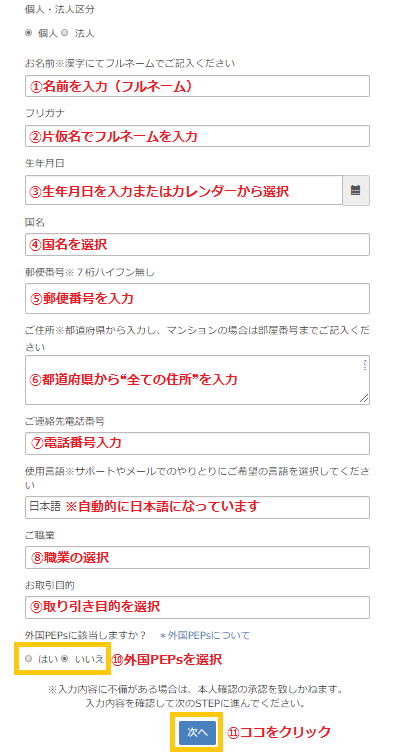The image size is (396, 754).
Task: Select the 法人 radio button
Action: [x=65, y=33]
